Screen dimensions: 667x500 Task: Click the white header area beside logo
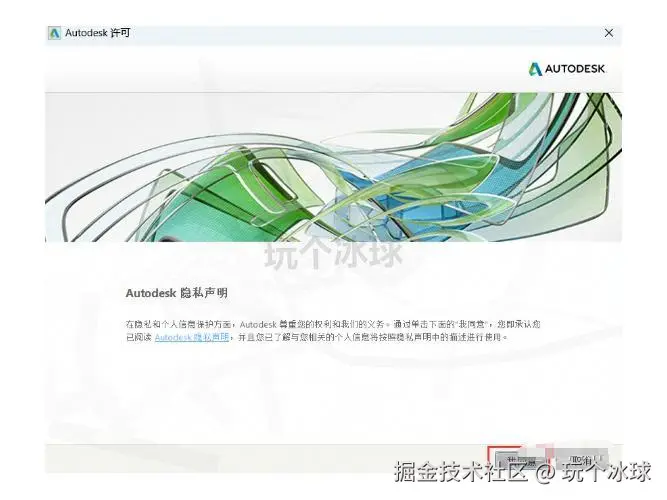pos(285,69)
